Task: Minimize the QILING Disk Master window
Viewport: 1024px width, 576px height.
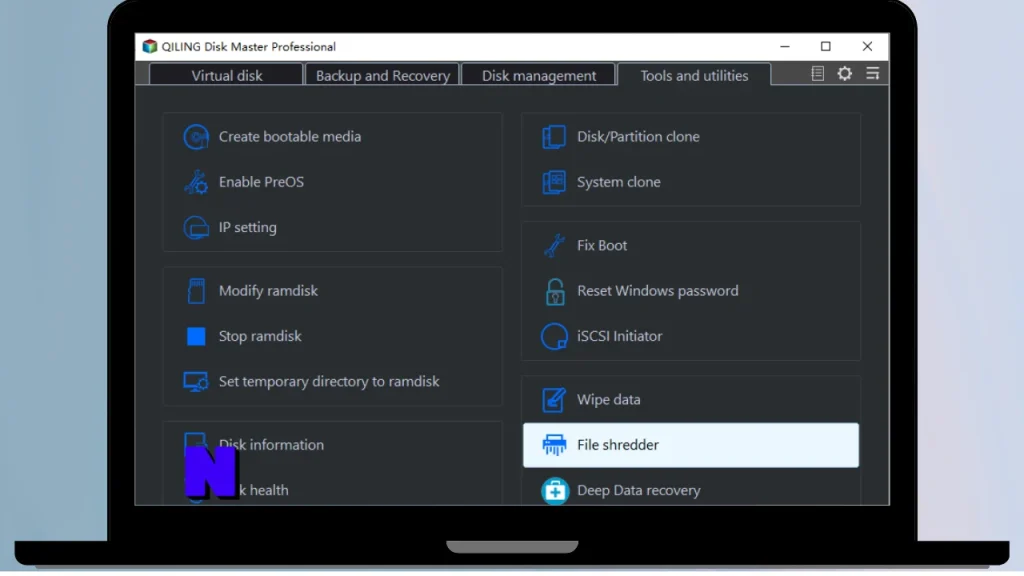Action: (785, 46)
